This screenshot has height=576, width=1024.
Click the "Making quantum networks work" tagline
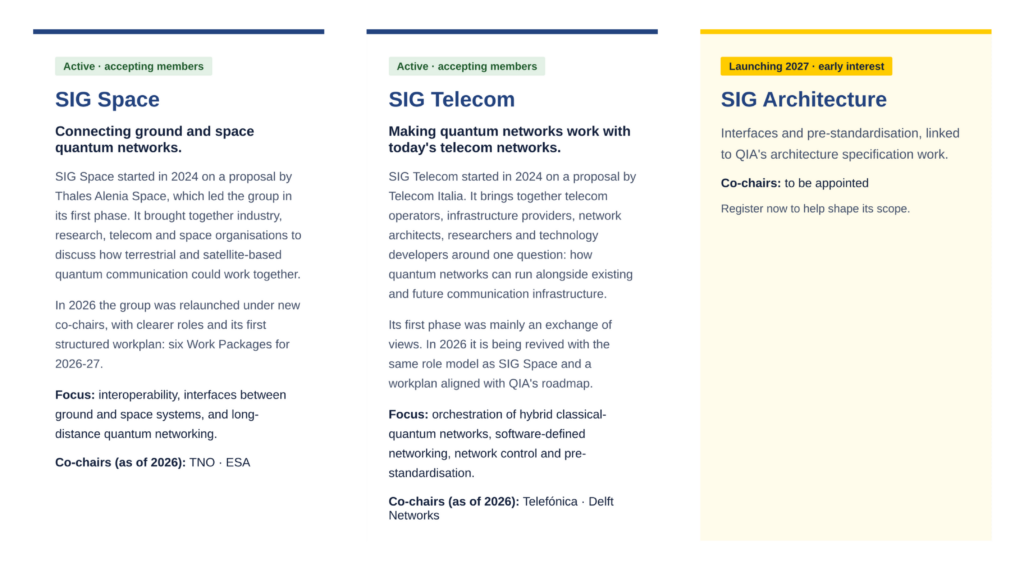pyautogui.click(x=509, y=139)
